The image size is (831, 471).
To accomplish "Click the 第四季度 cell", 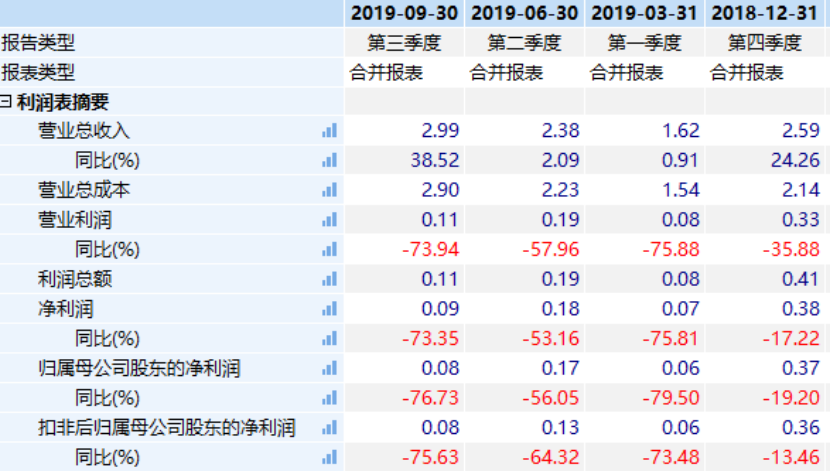I will tap(765, 42).
